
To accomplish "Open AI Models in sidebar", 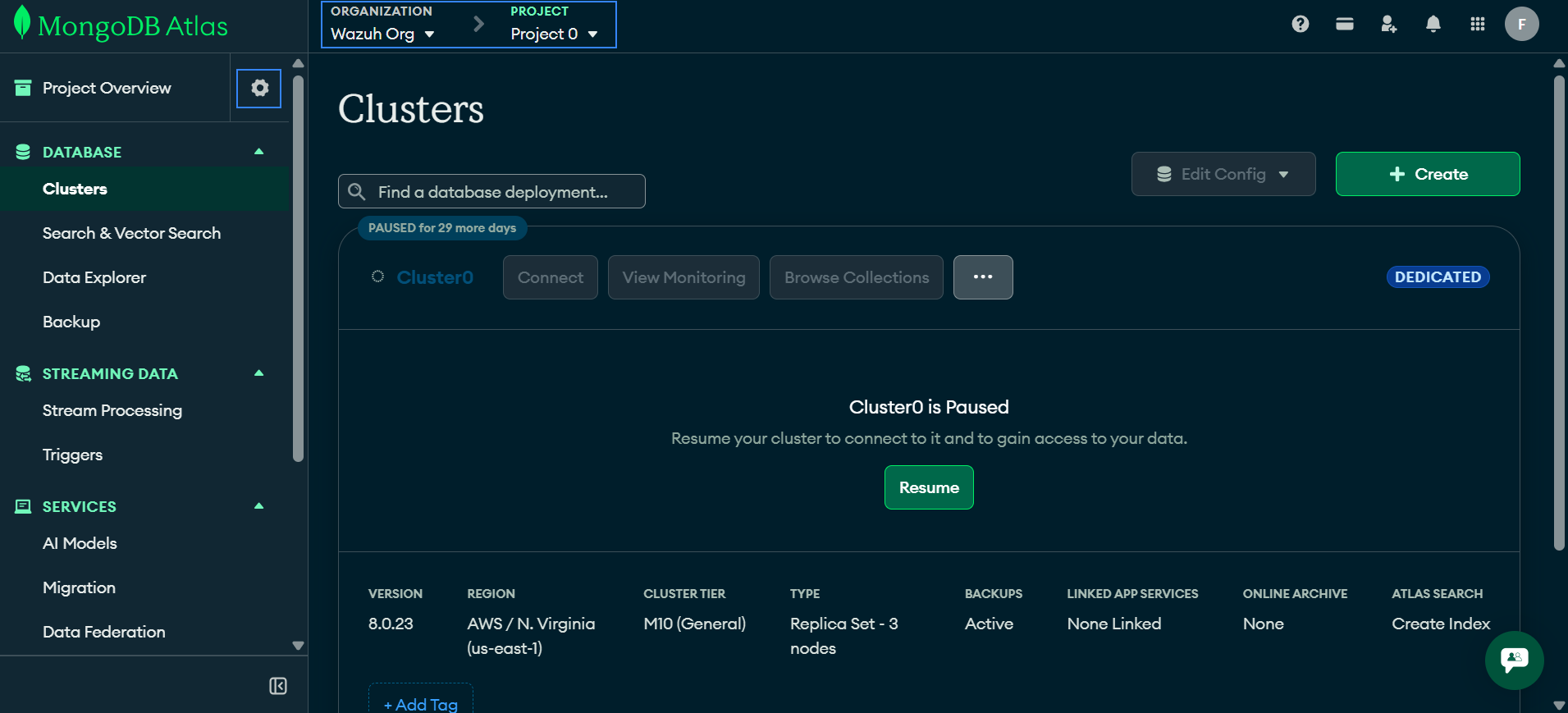I will point(80,543).
